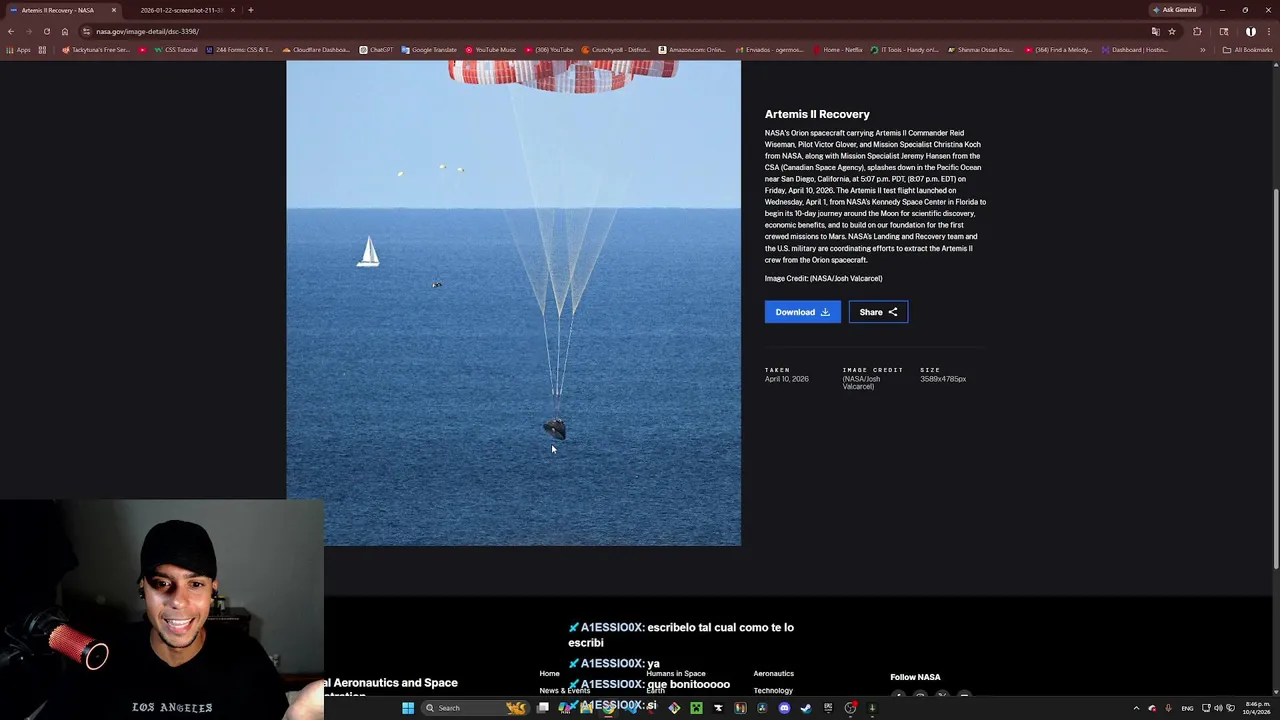Open the Discord taskbar icon
The image size is (1280, 720).
784,708
